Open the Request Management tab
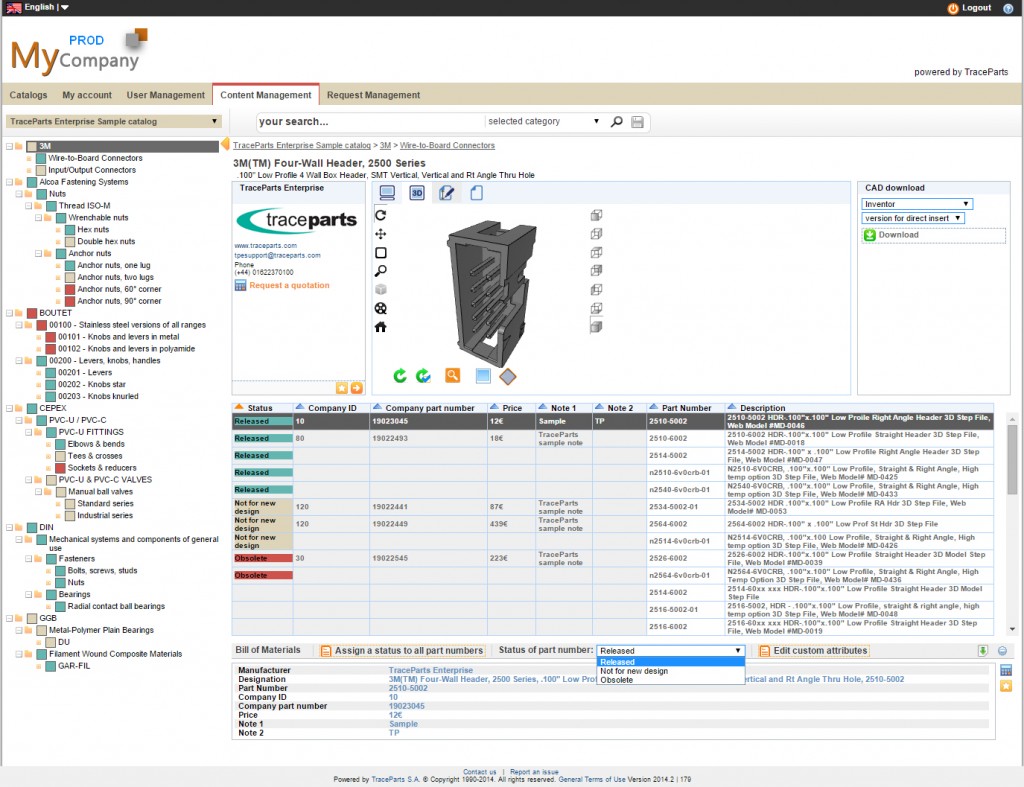 [373, 95]
